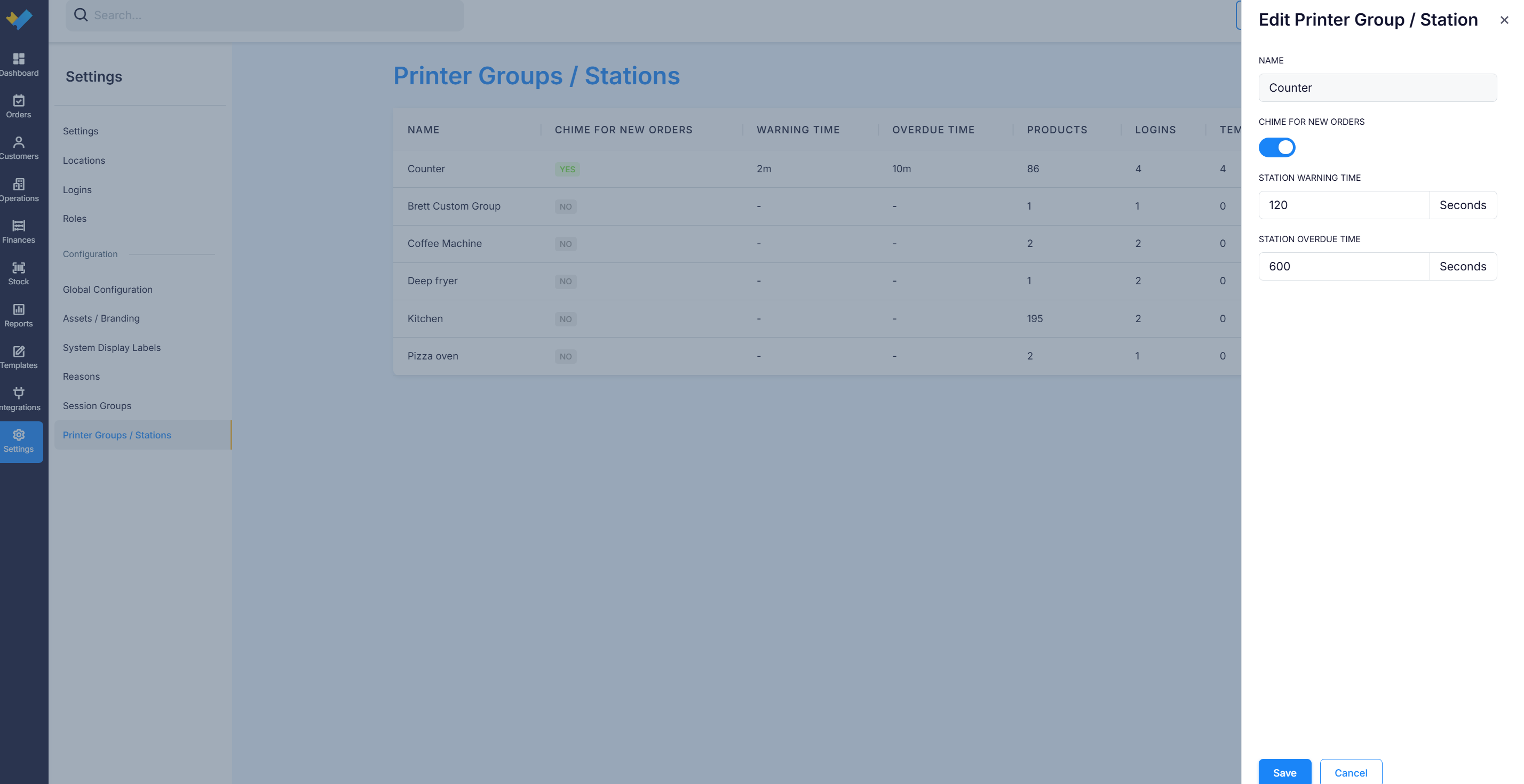Open the Operations sidebar icon
The width and height of the screenshot is (1524, 784).
pos(19,190)
